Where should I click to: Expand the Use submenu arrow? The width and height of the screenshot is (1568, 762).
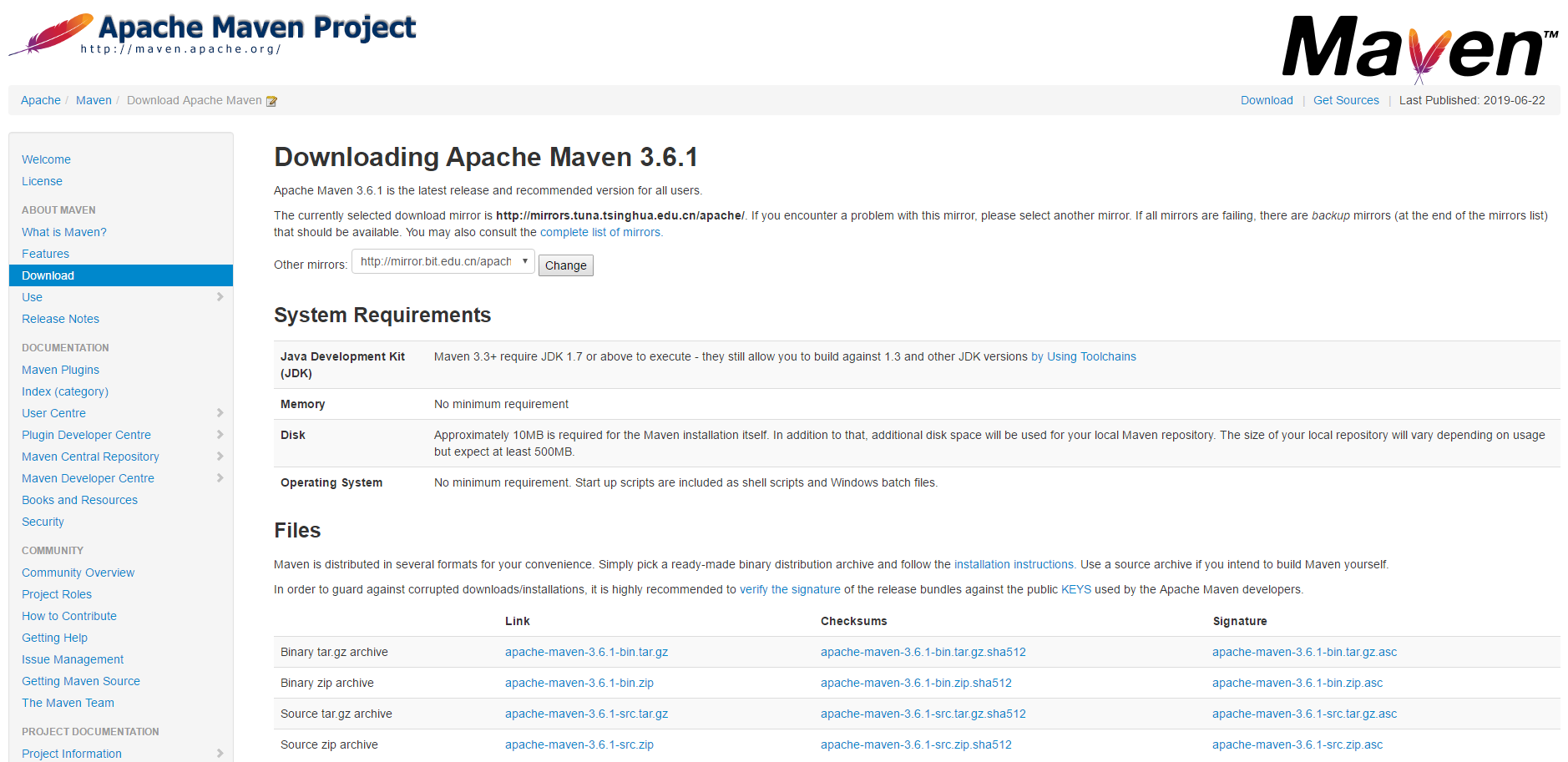[x=220, y=297]
